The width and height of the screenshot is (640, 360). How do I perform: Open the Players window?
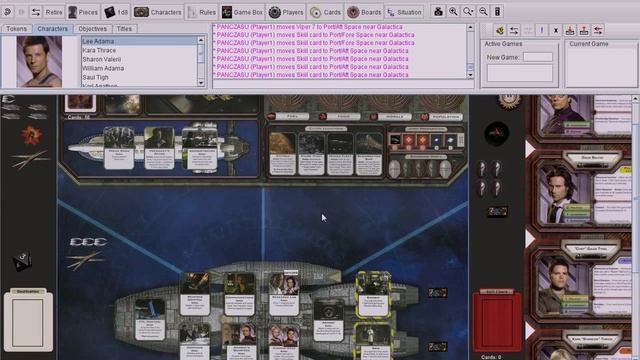coord(286,12)
